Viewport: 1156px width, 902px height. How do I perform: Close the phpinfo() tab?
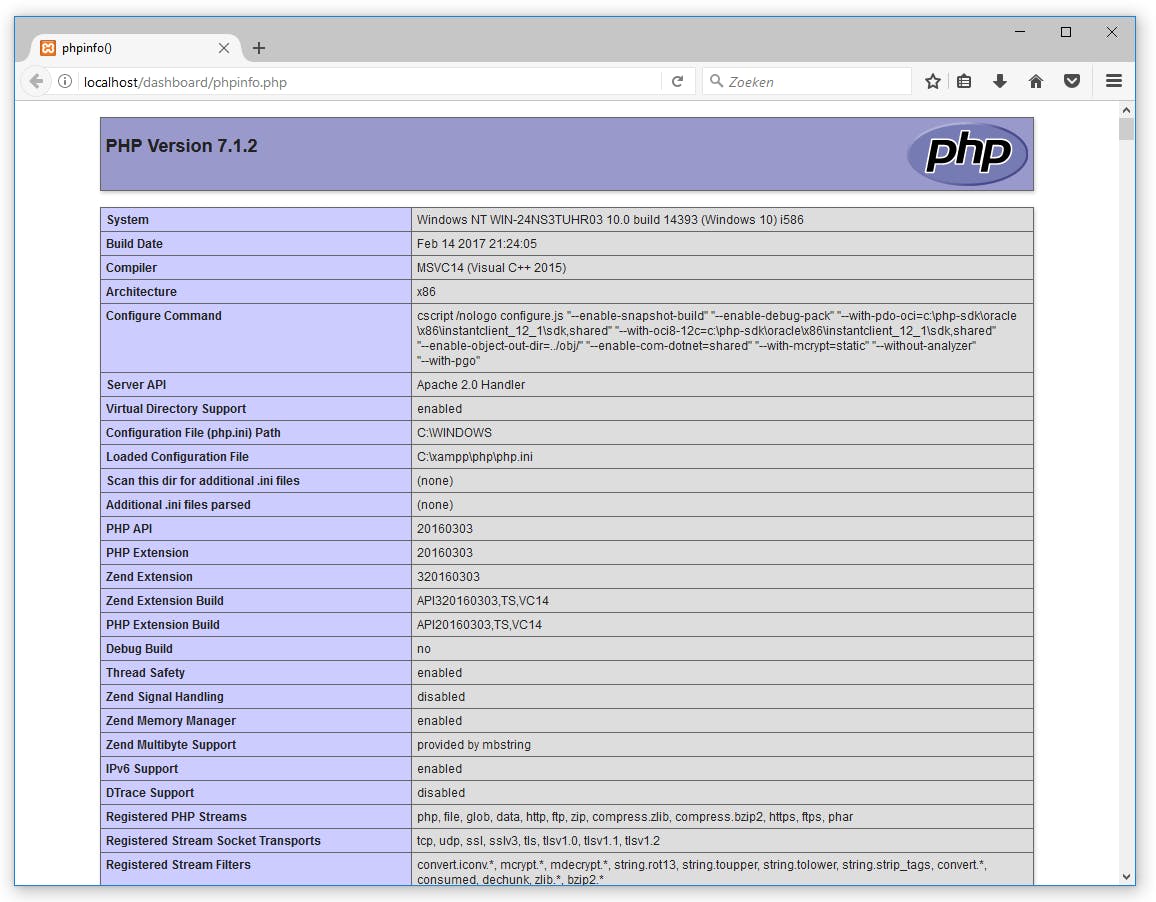224,48
